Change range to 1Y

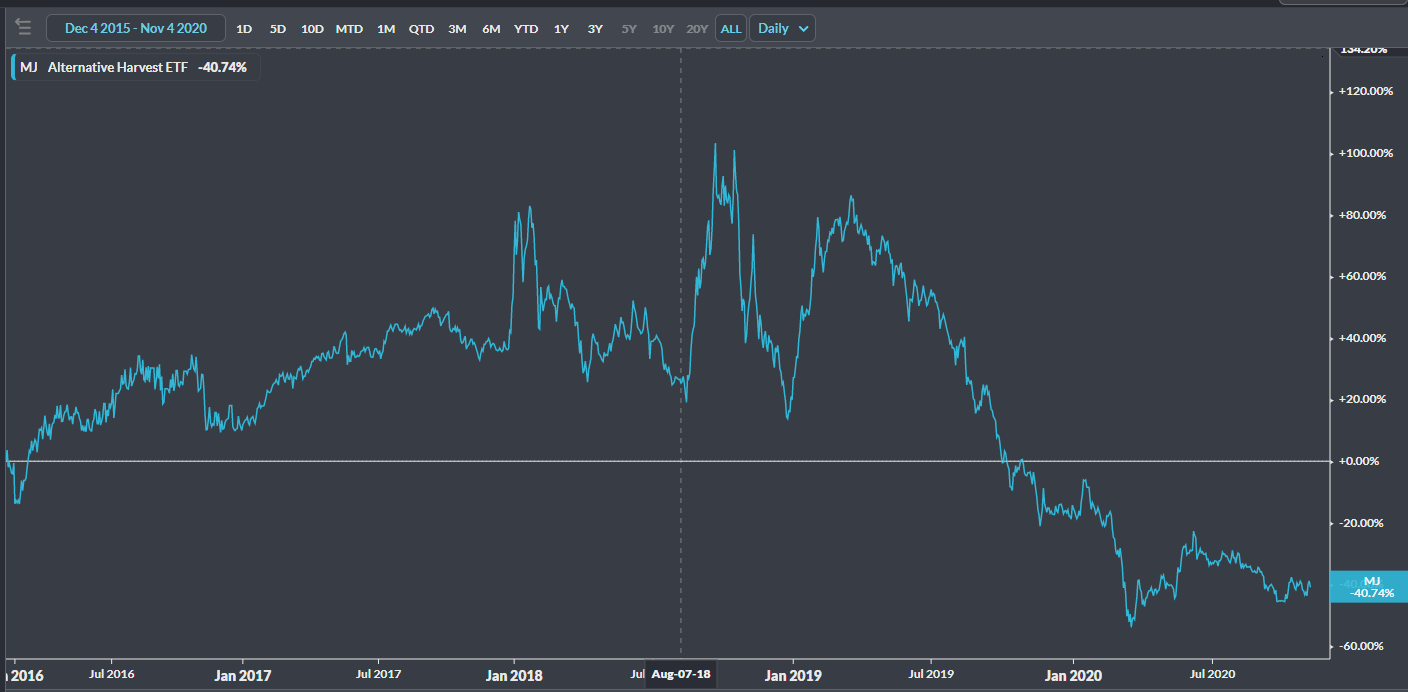click(562, 29)
